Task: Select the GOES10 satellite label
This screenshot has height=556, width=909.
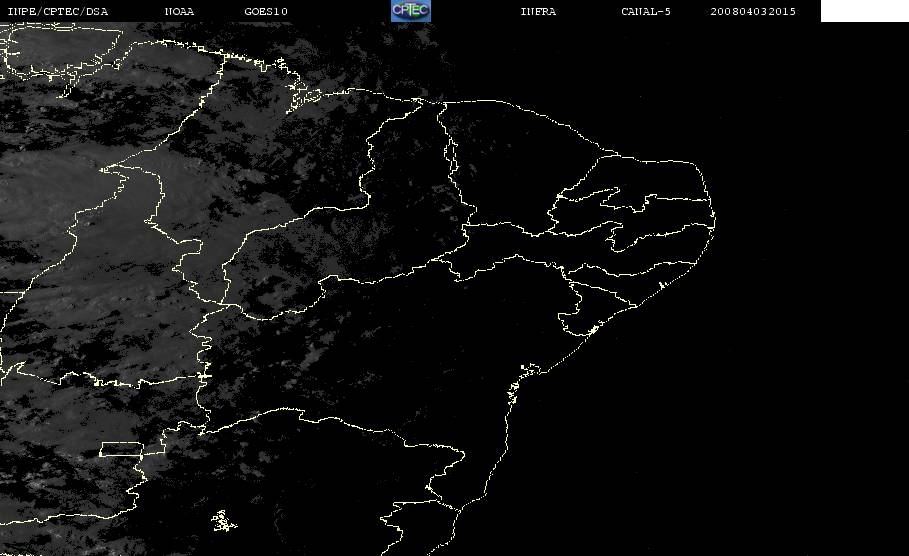Action: pos(266,11)
